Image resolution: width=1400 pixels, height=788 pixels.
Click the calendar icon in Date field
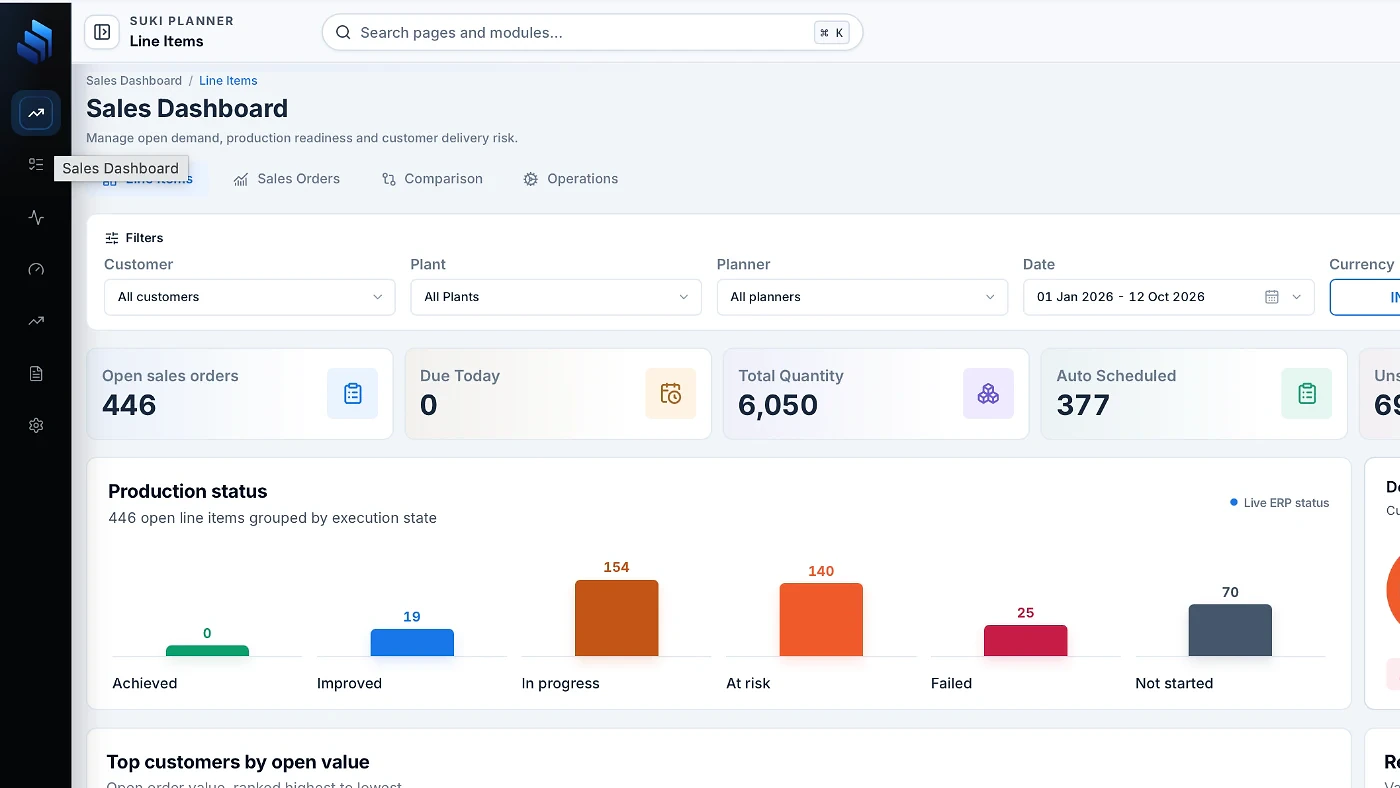point(1272,297)
